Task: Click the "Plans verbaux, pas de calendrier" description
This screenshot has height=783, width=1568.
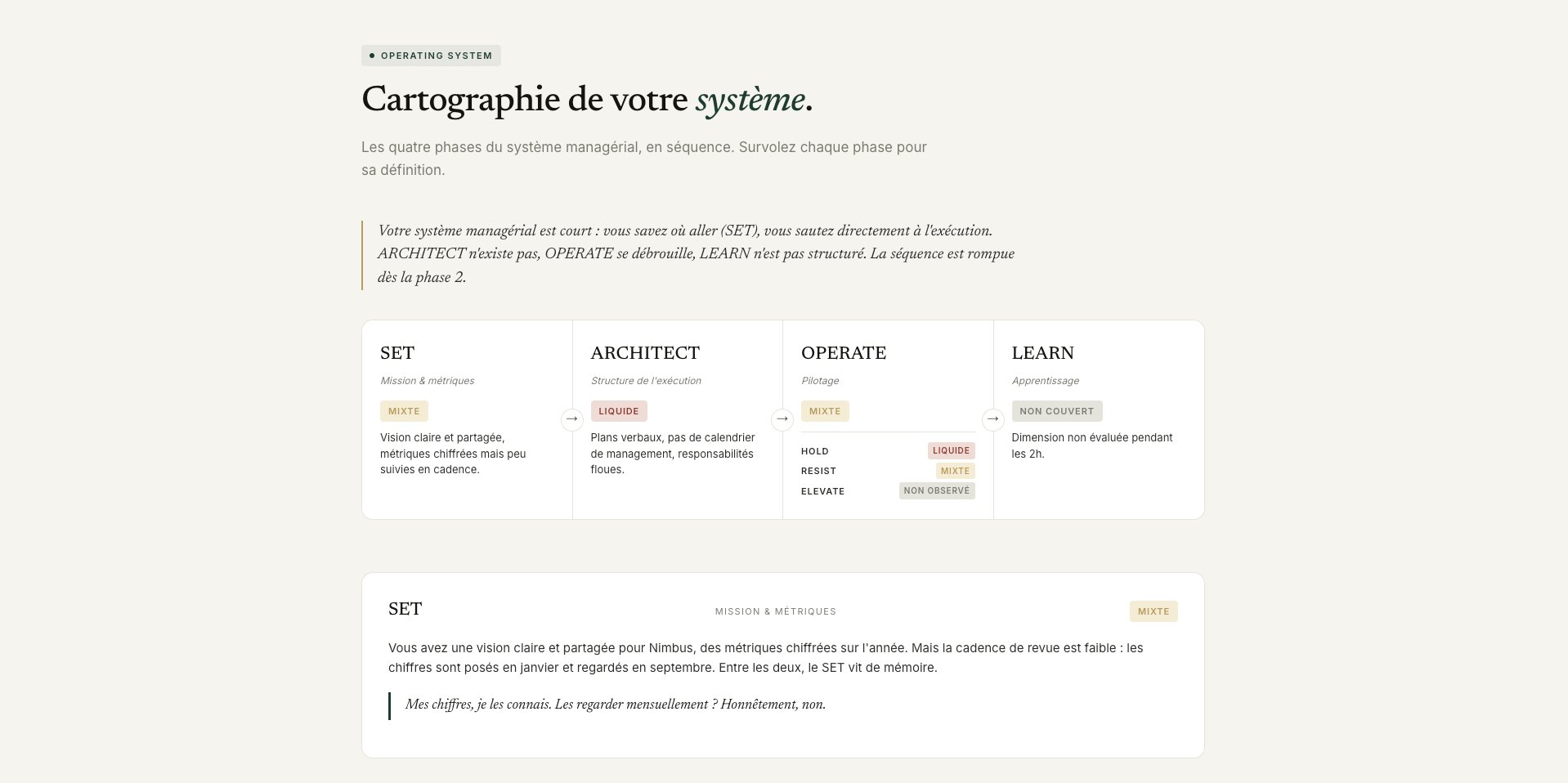Action: coord(673,454)
